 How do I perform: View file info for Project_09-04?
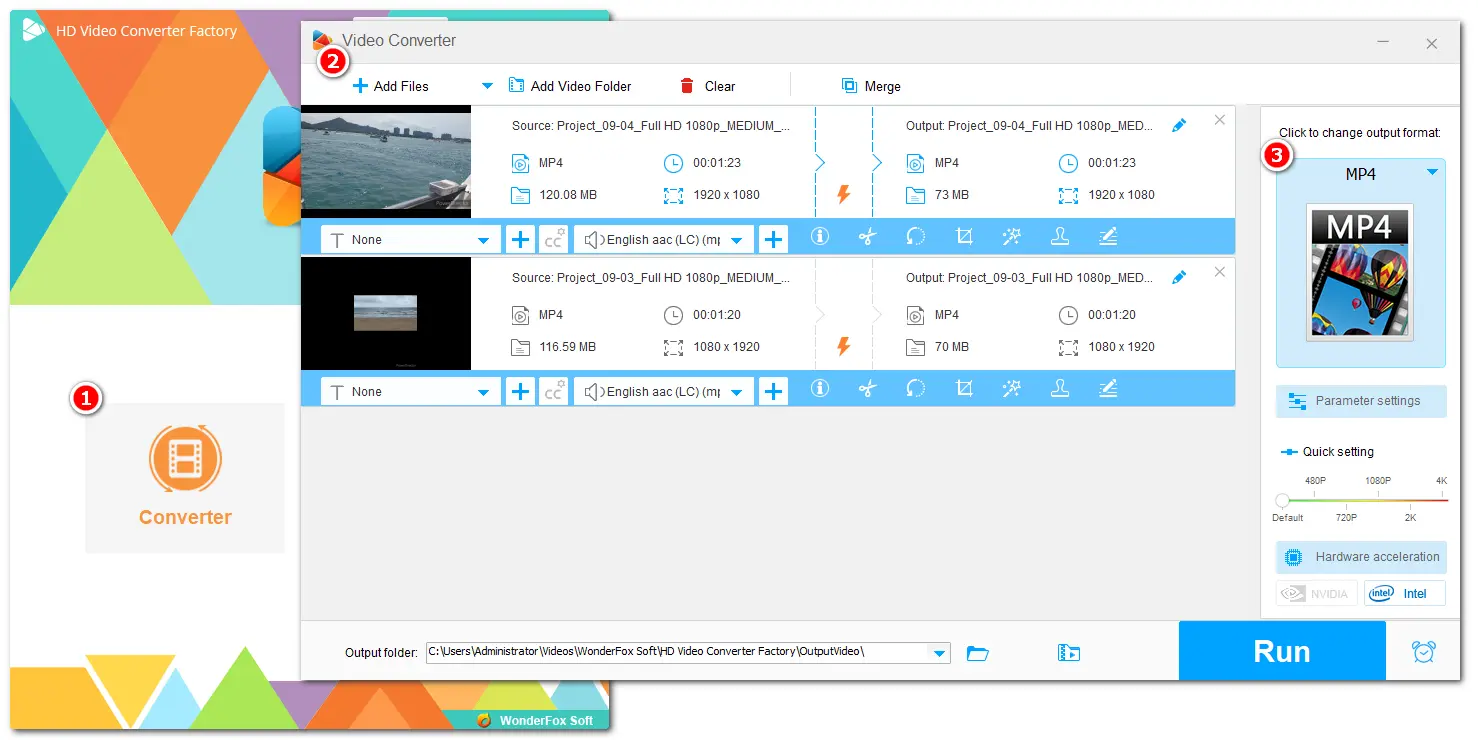click(820, 237)
